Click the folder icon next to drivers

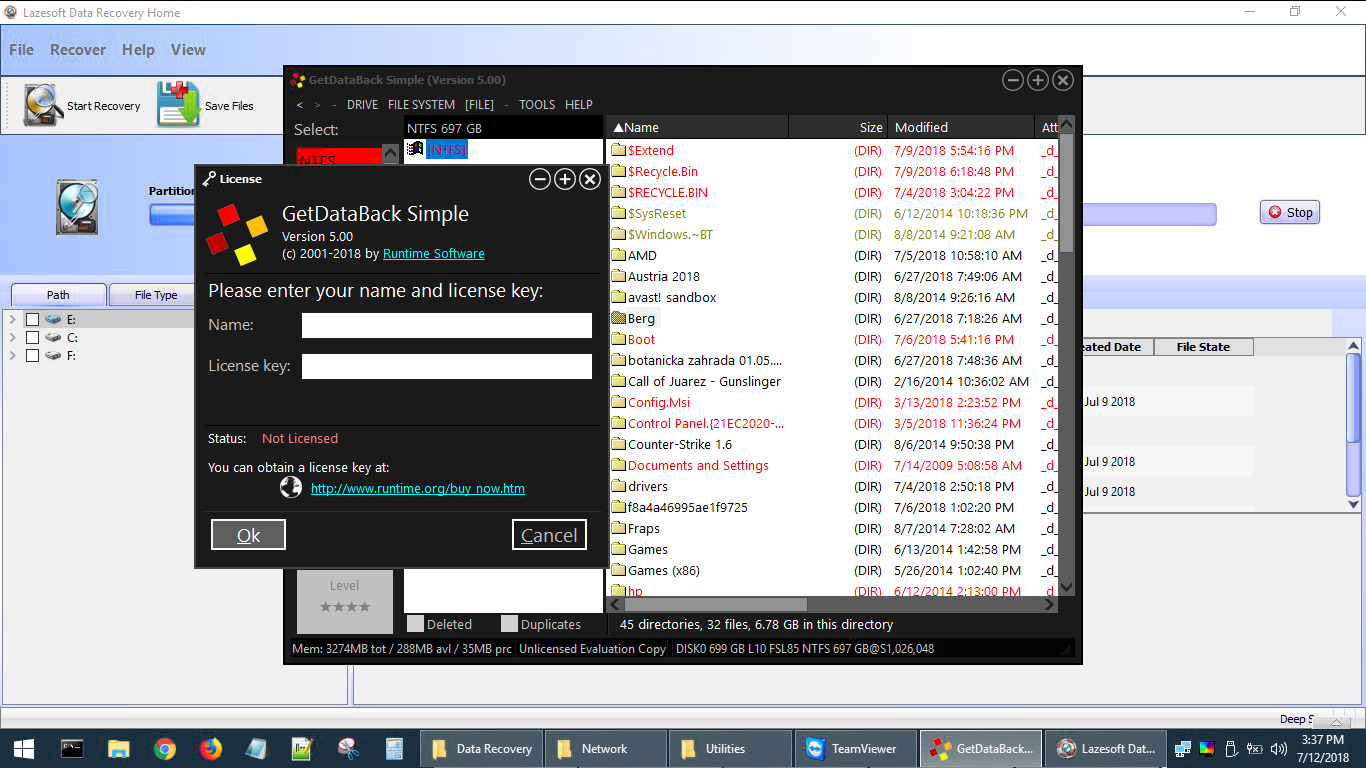pos(618,486)
